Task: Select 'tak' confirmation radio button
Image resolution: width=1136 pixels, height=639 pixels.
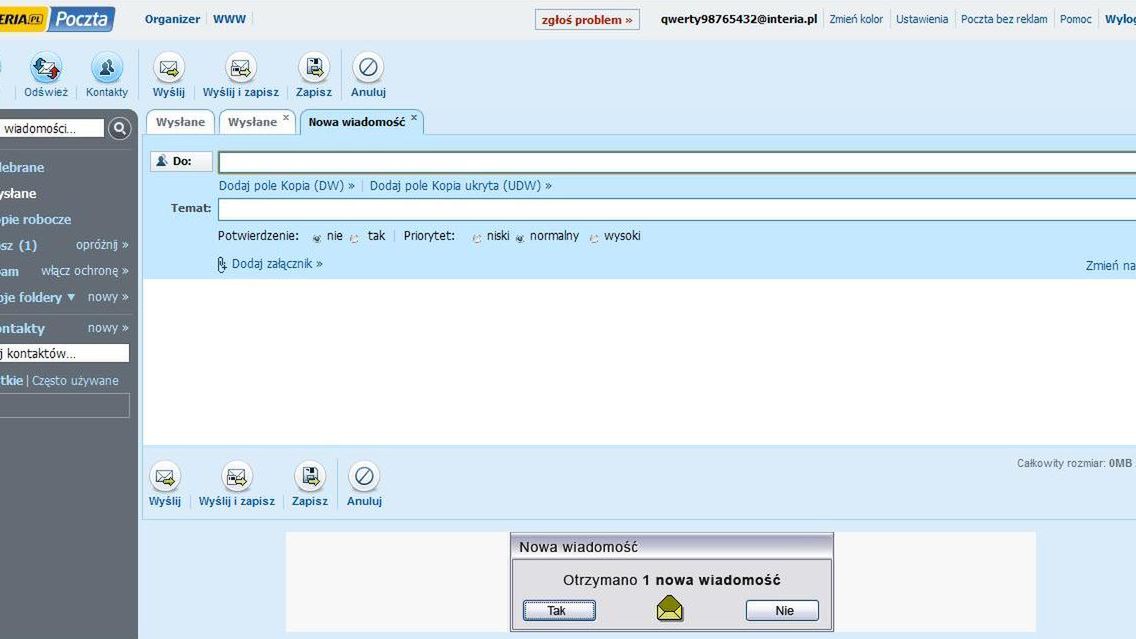Action: coord(354,238)
